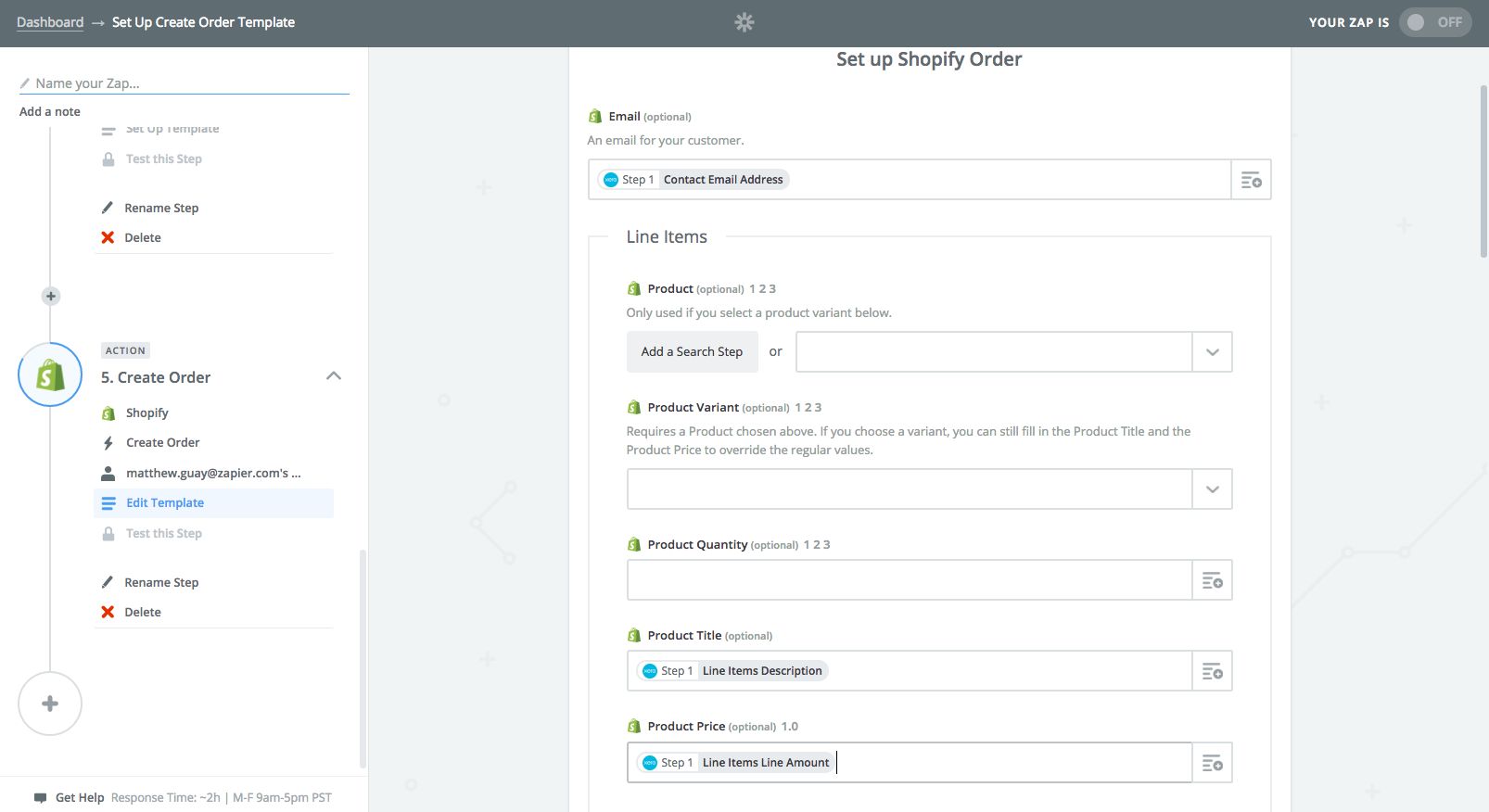Click the Shopify icon beside Product Price

(x=634, y=726)
